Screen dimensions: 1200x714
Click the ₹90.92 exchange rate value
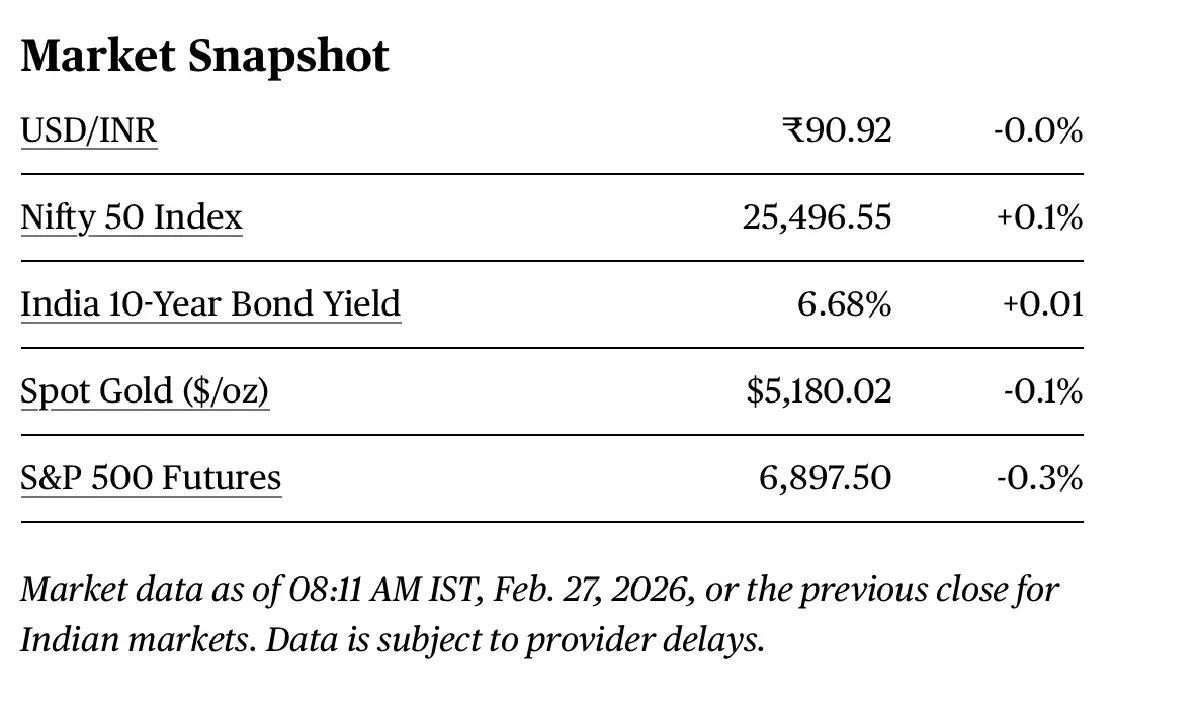(836, 131)
